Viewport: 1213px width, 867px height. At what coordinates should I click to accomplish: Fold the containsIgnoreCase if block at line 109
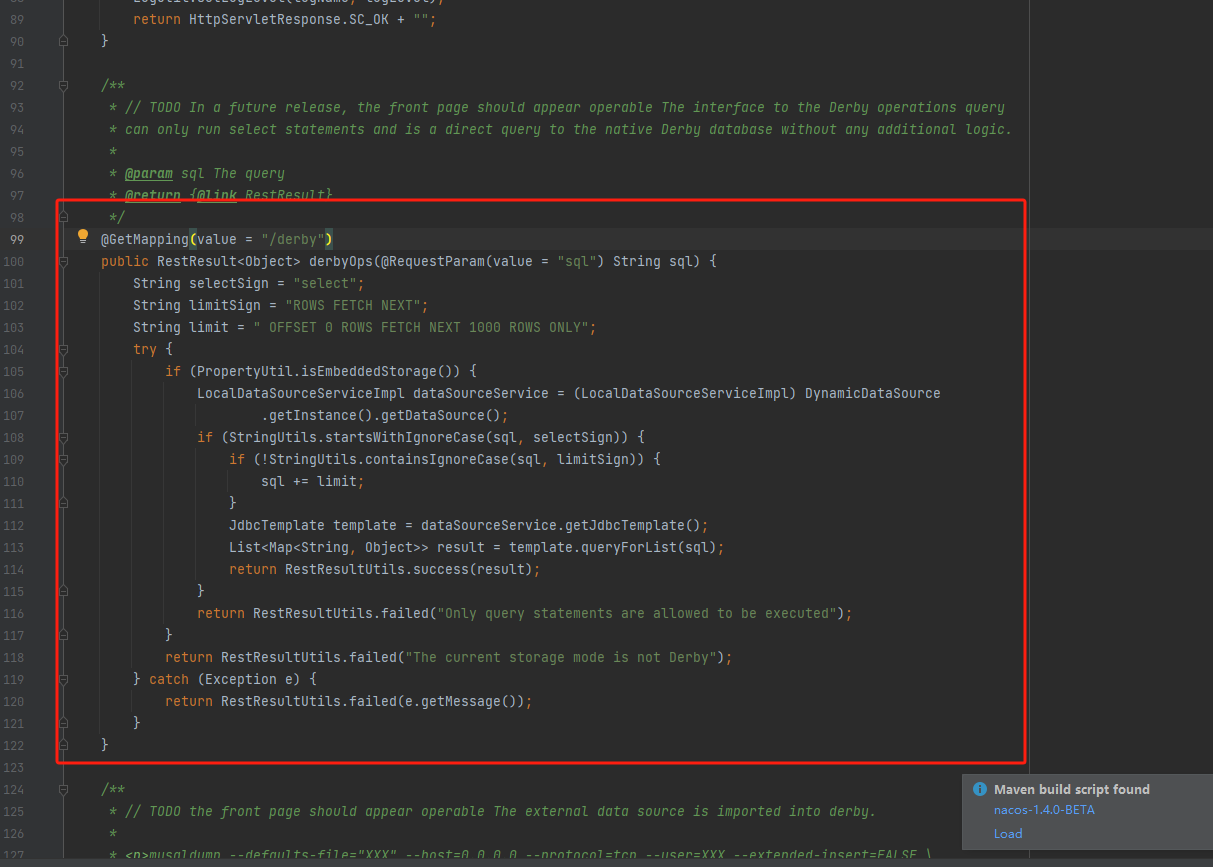tap(63, 459)
